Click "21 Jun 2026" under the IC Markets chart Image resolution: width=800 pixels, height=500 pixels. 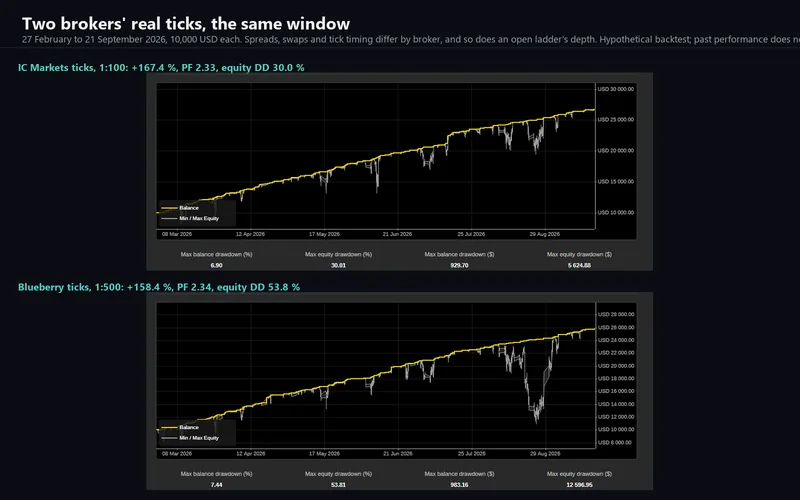[x=397, y=234]
